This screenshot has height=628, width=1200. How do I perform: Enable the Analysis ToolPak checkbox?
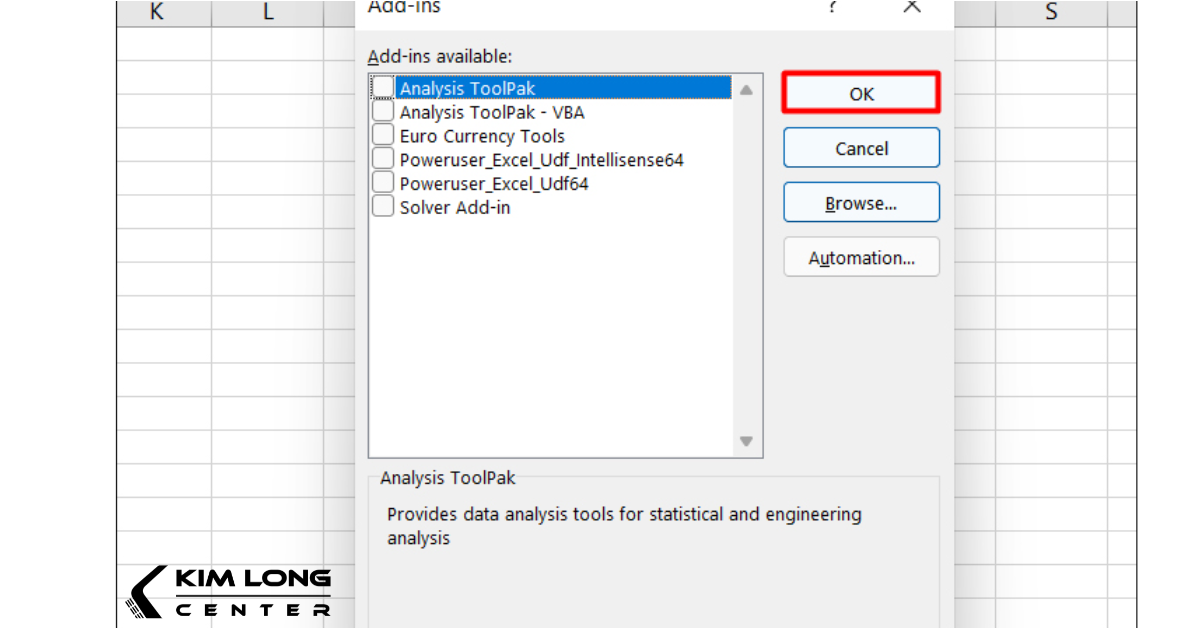[383, 88]
